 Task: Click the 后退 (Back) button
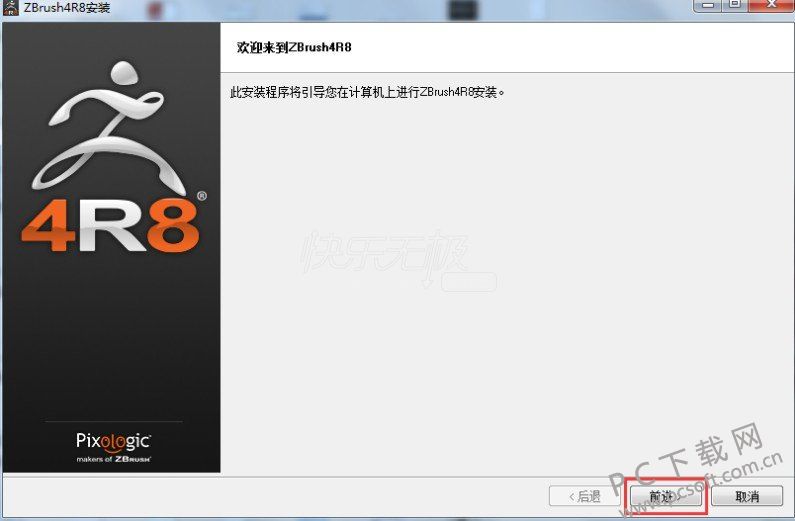[585, 496]
